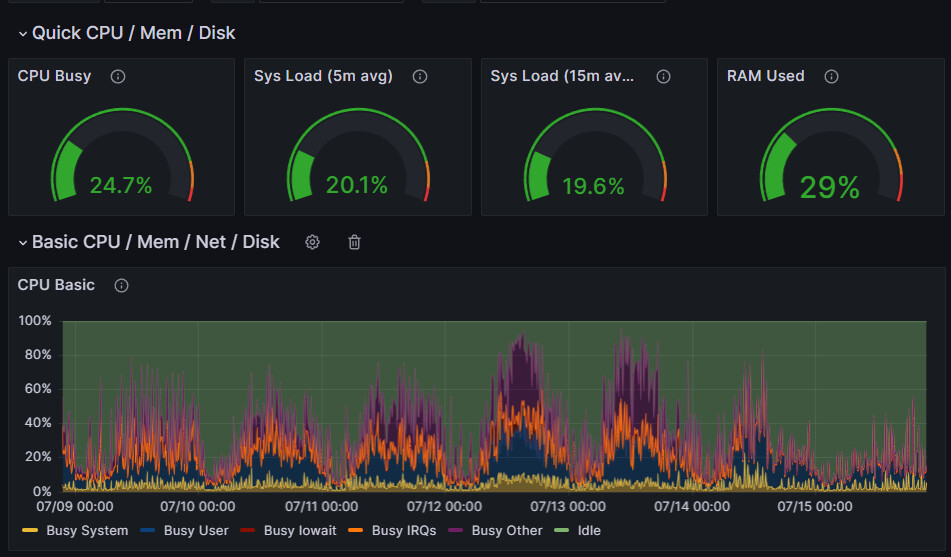Click the RAM Used info icon
Image resolution: width=951 pixels, height=557 pixels.
832,76
